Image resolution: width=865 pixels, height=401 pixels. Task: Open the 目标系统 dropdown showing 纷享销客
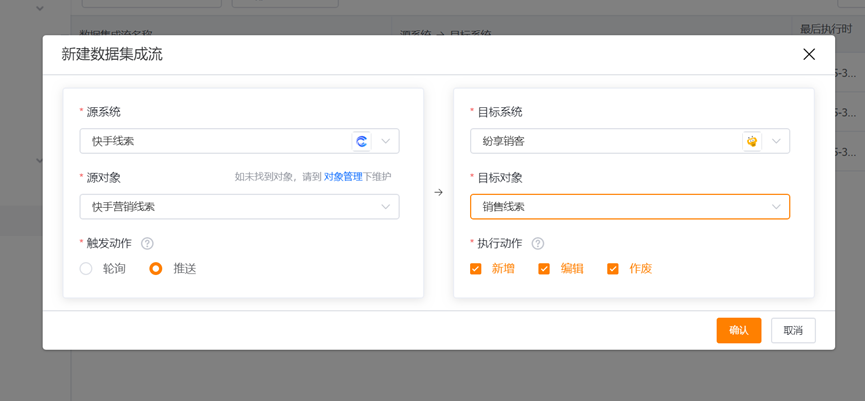click(630, 141)
